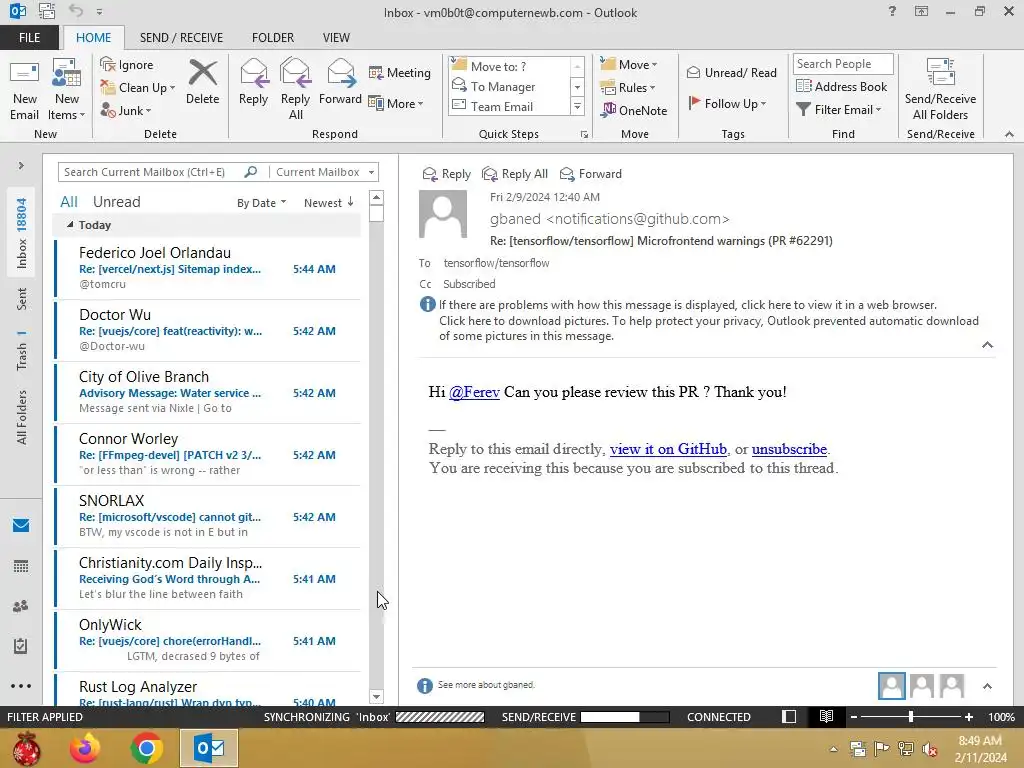The width and height of the screenshot is (1024, 768).
Task: Send to OneNote
Action: tap(634, 110)
